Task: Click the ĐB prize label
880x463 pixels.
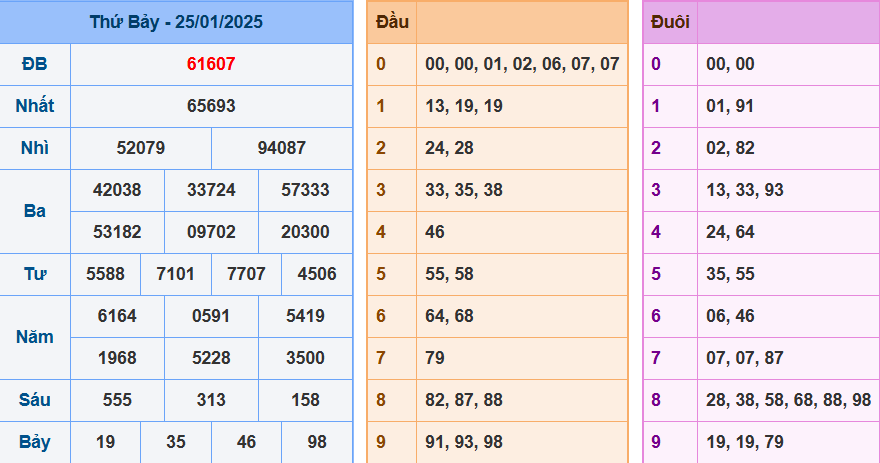Action: click(35, 64)
